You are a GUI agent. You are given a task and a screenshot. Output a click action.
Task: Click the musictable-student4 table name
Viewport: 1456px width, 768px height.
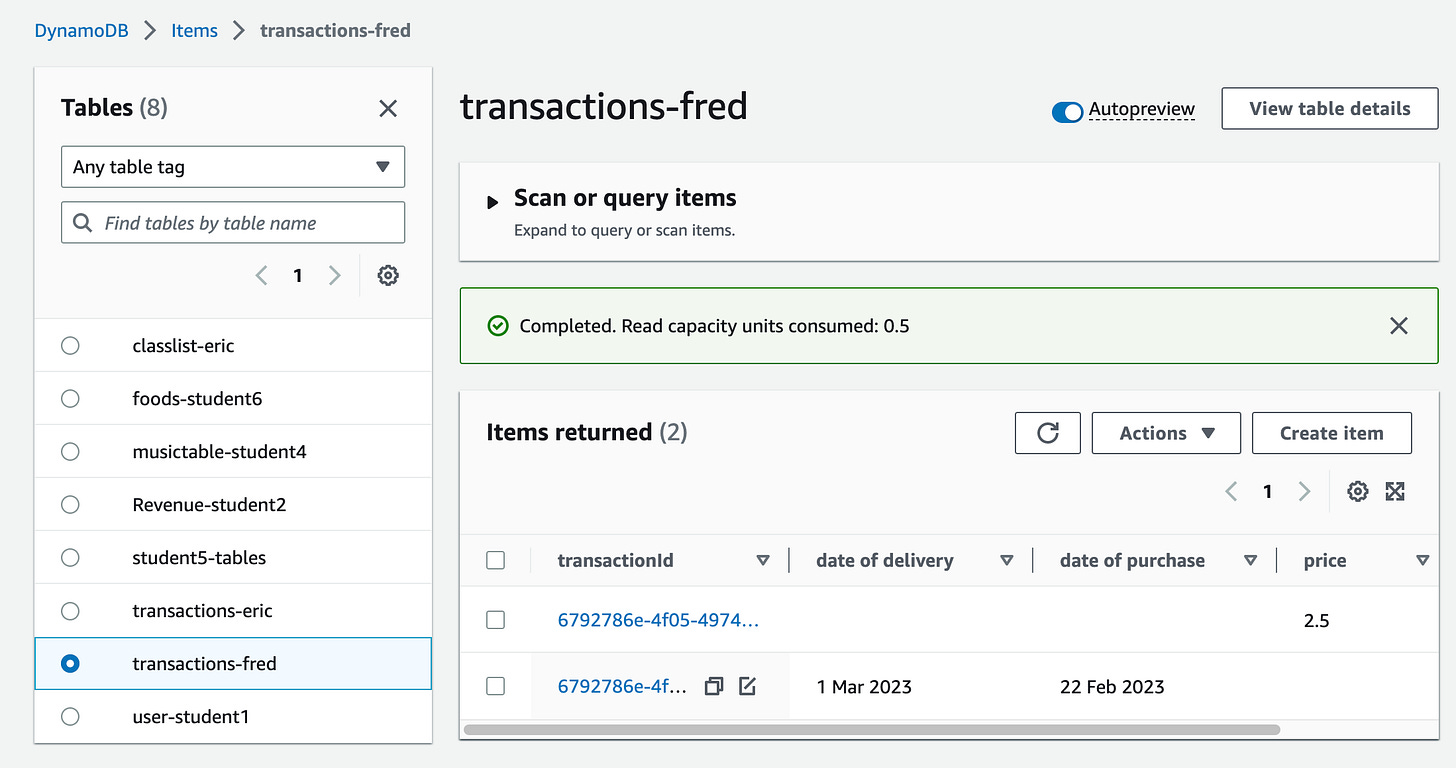coord(219,451)
